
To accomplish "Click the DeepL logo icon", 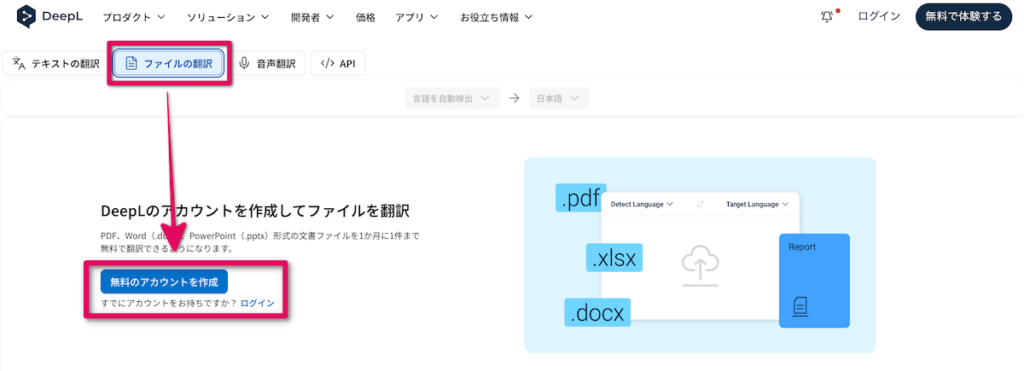I will (x=26, y=16).
